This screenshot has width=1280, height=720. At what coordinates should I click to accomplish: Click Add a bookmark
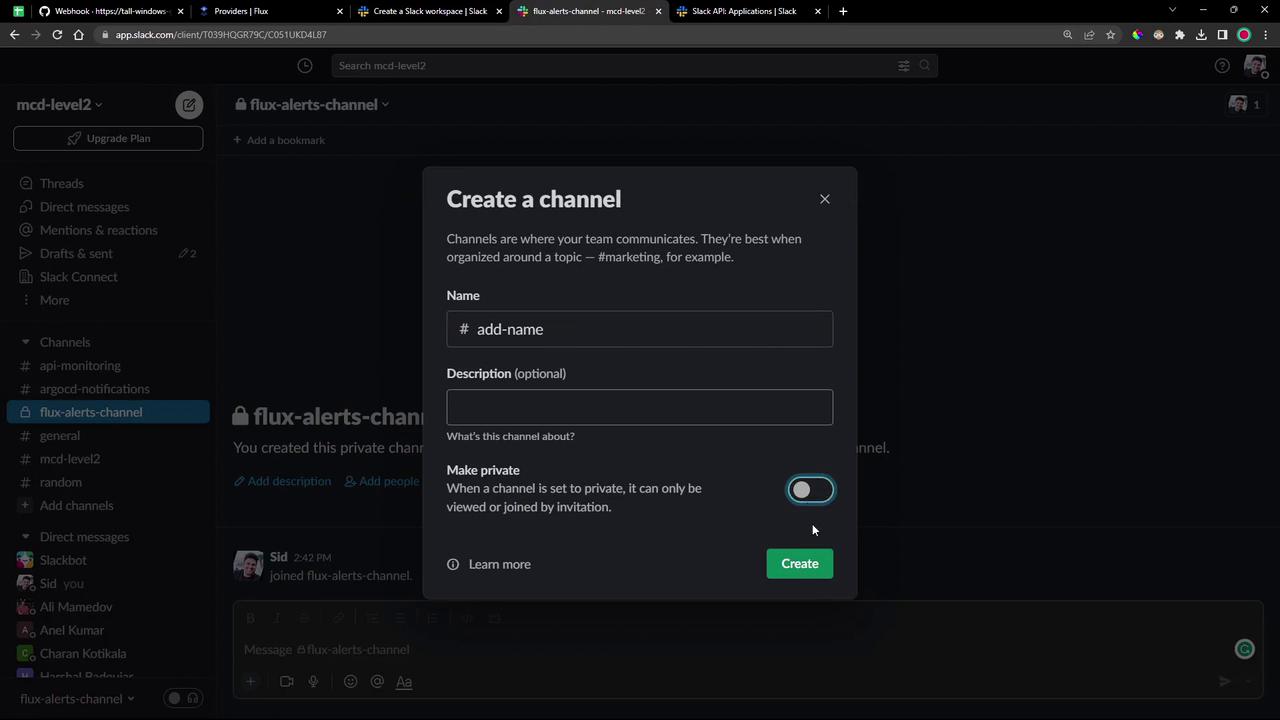coord(279,140)
